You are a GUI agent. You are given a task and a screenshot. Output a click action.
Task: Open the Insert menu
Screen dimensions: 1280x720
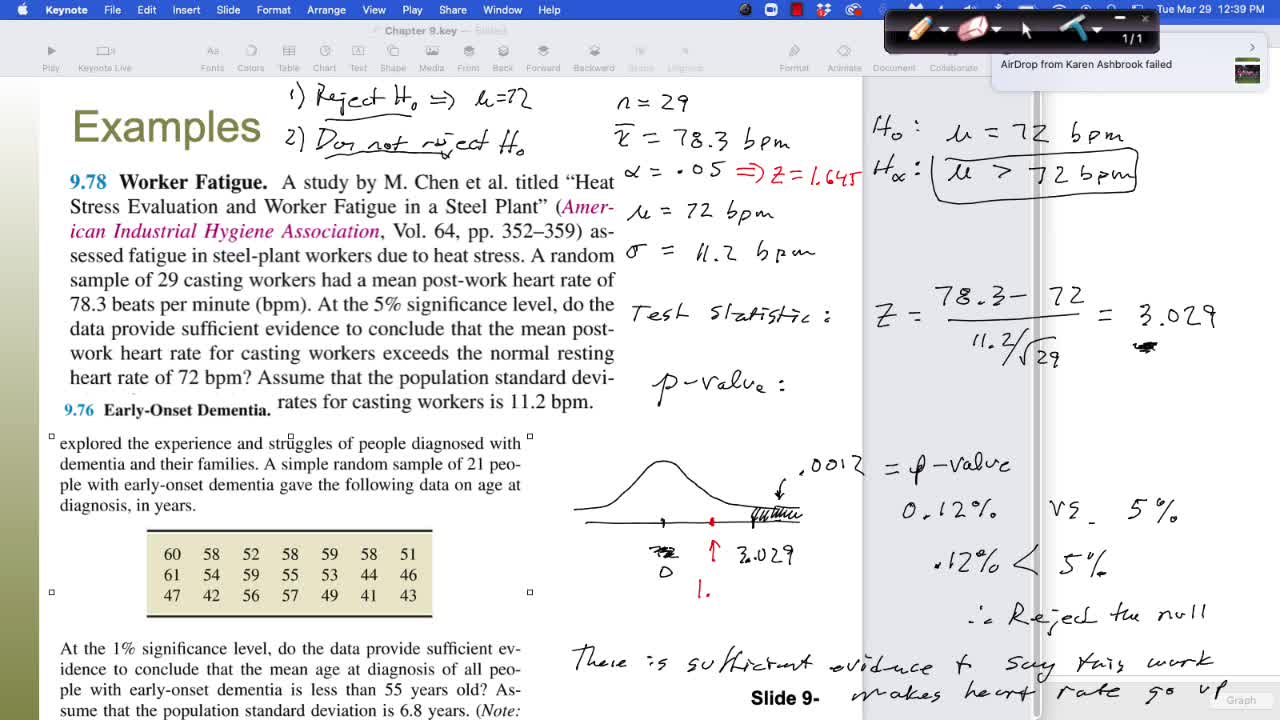pos(186,10)
